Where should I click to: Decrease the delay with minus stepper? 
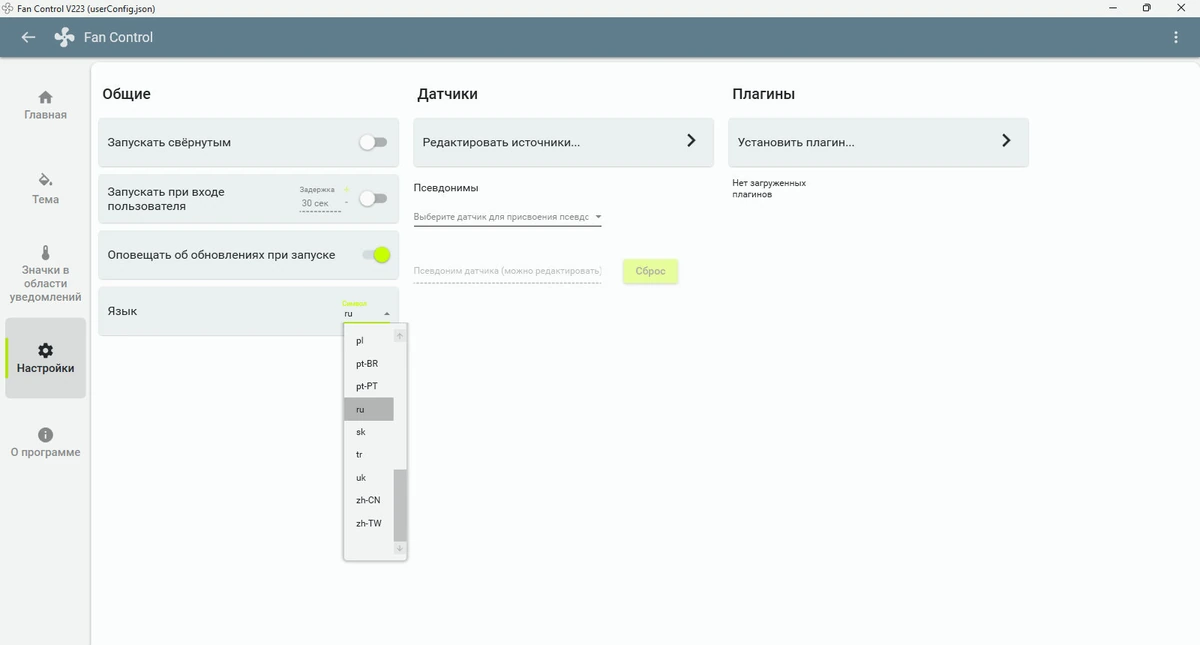pyautogui.click(x=347, y=203)
